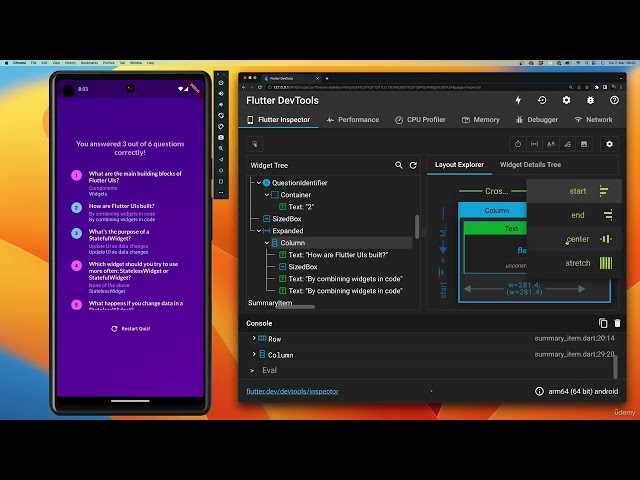Image resolution: width=640 pixels, height=480 pixels.
Task: Collapse the Column node in widget tree
Action: (267, 242)
